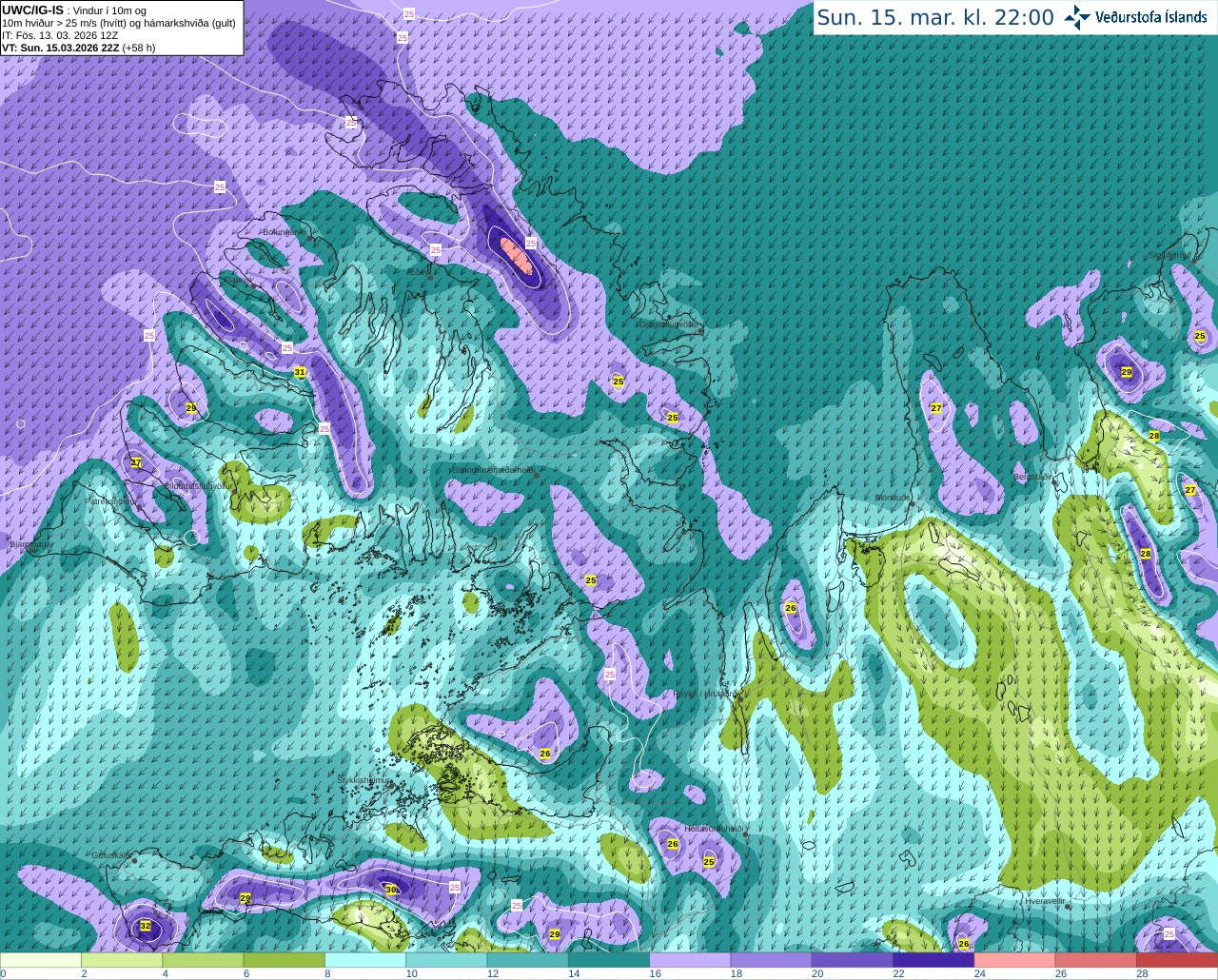Click the Gjögurflugvöllur station label

(670, 324)
